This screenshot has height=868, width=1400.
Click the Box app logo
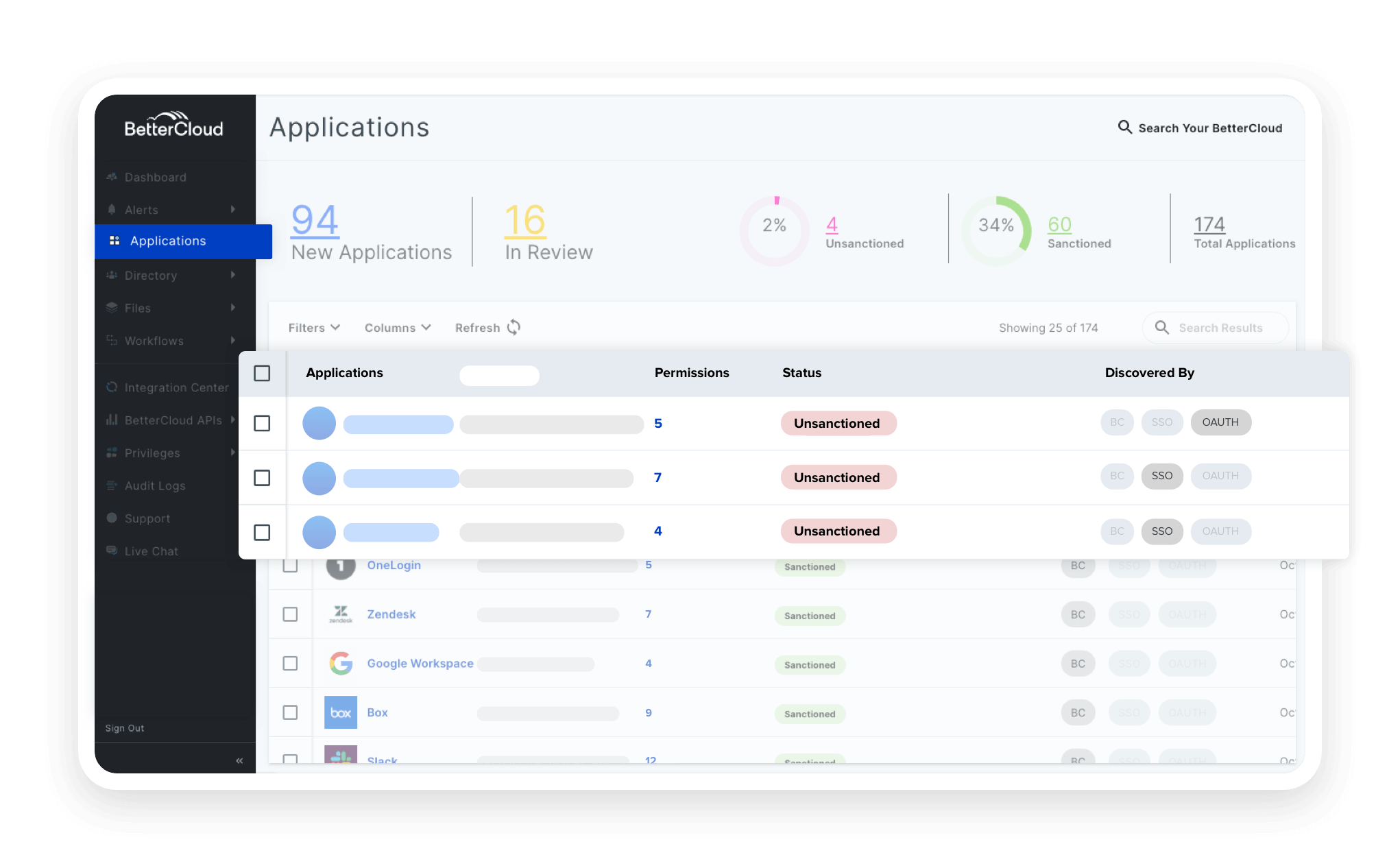tap(341, 712)
